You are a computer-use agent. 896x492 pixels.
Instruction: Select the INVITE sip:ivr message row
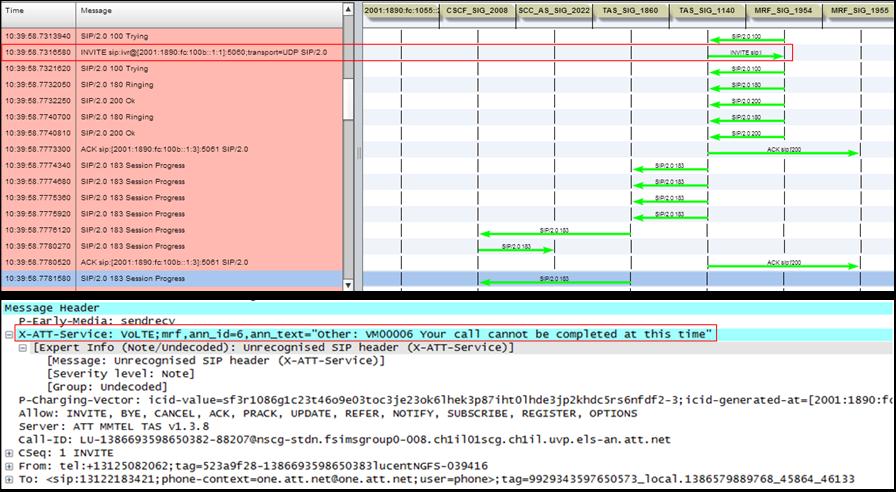200,52
